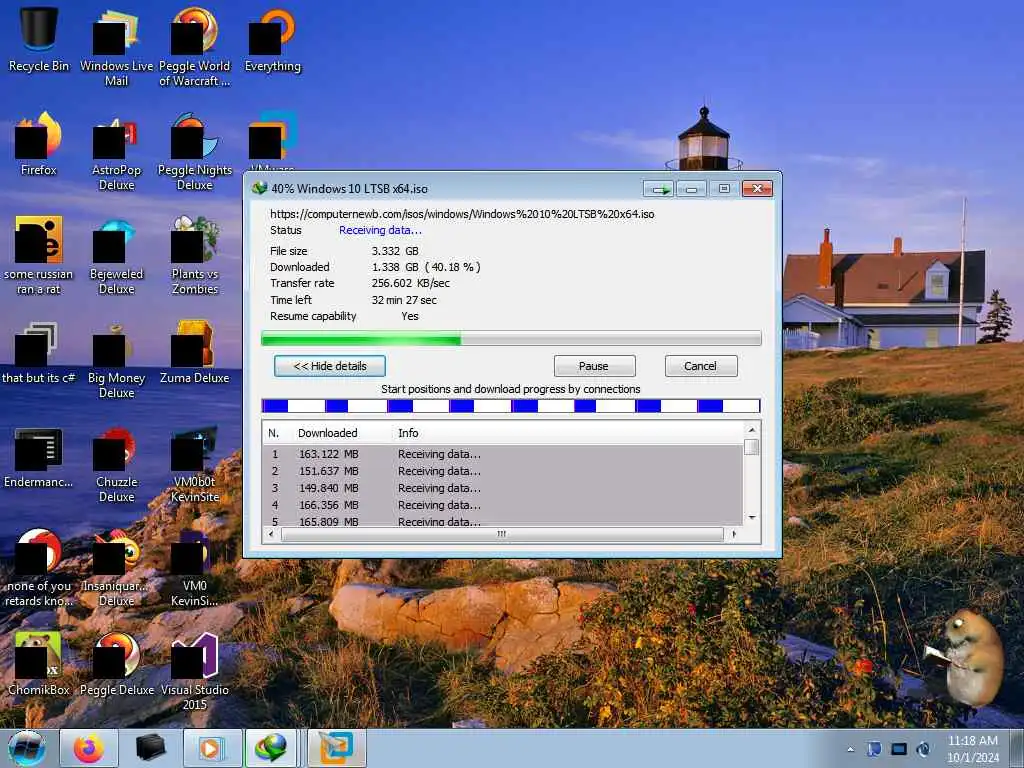Select Insaniquar.. Deluxe desktop icon
This screenshot has height=768, width=1024.
click(x=116, y=568)
